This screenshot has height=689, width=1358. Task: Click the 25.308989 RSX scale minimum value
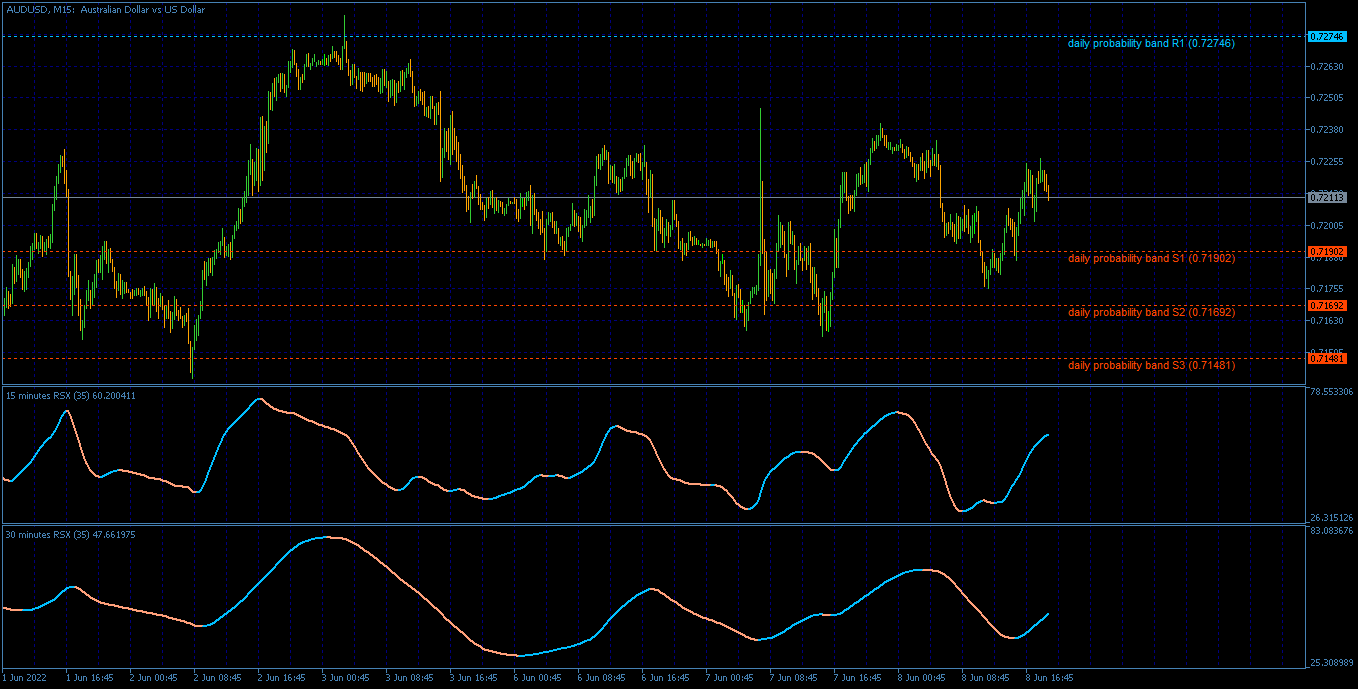pyautogui.click(x=1330, y=662)
